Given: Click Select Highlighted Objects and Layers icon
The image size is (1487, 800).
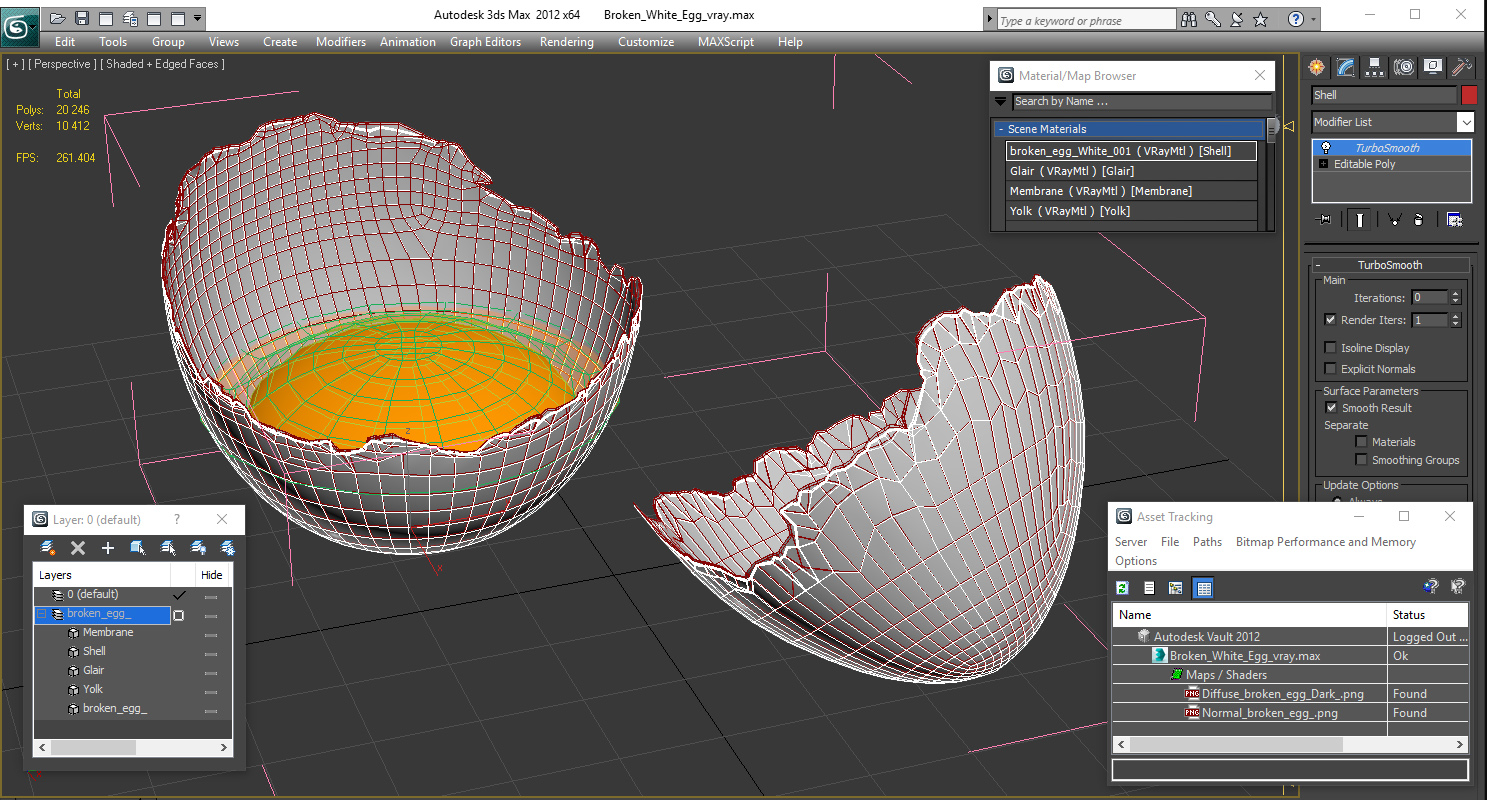Looking at the screenshot, I should click(138, 548).
